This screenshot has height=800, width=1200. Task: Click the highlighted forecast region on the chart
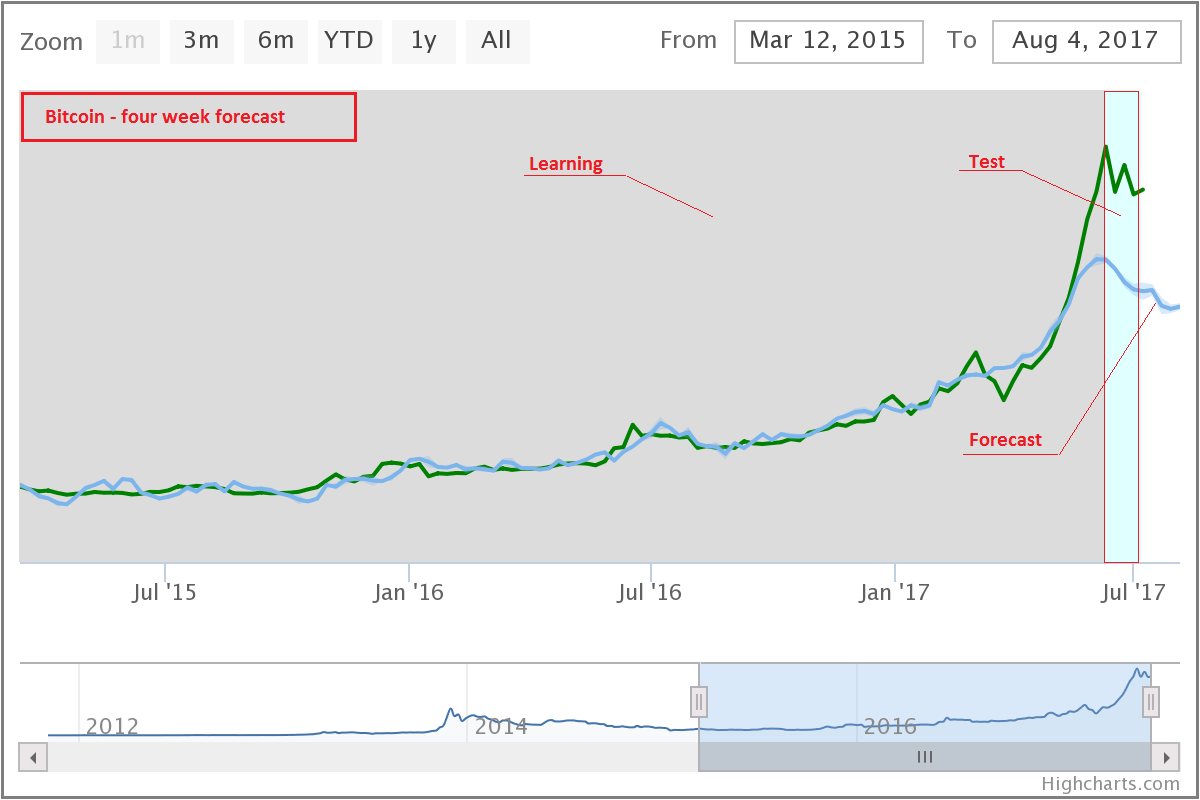pyautogui.click(x=1120, y=325)
